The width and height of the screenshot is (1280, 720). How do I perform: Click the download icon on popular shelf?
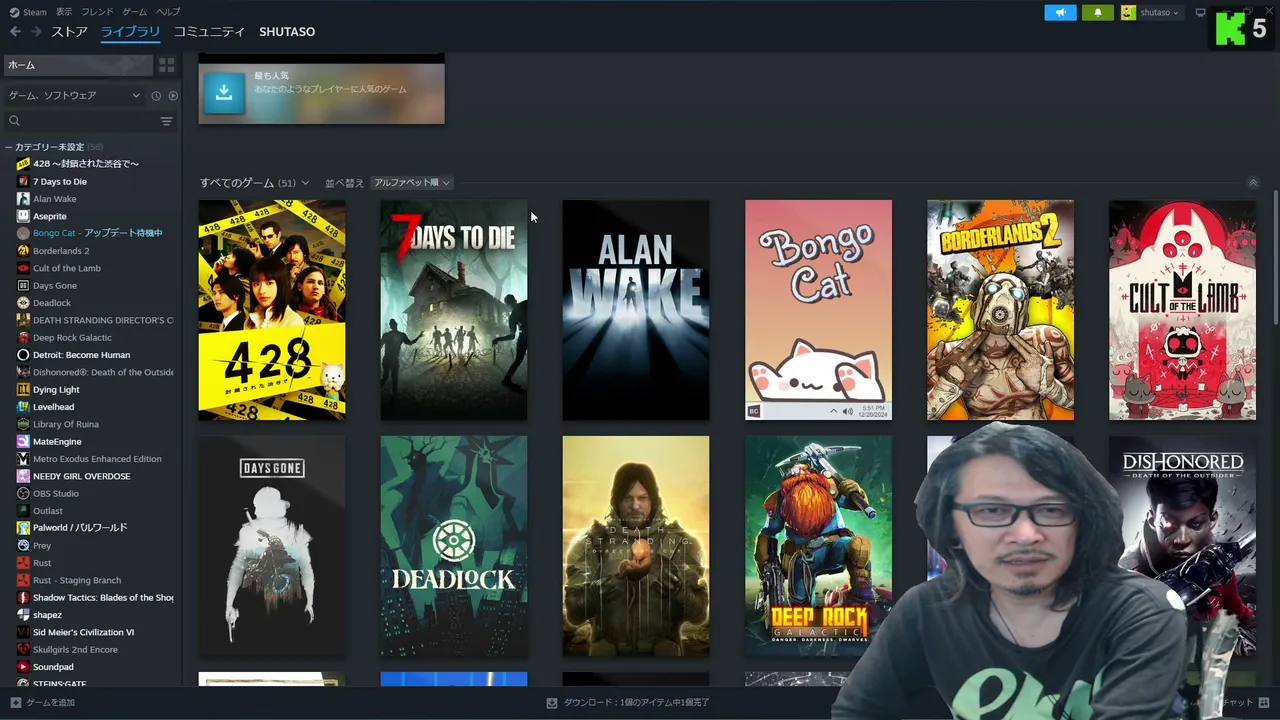pos(224,92)
